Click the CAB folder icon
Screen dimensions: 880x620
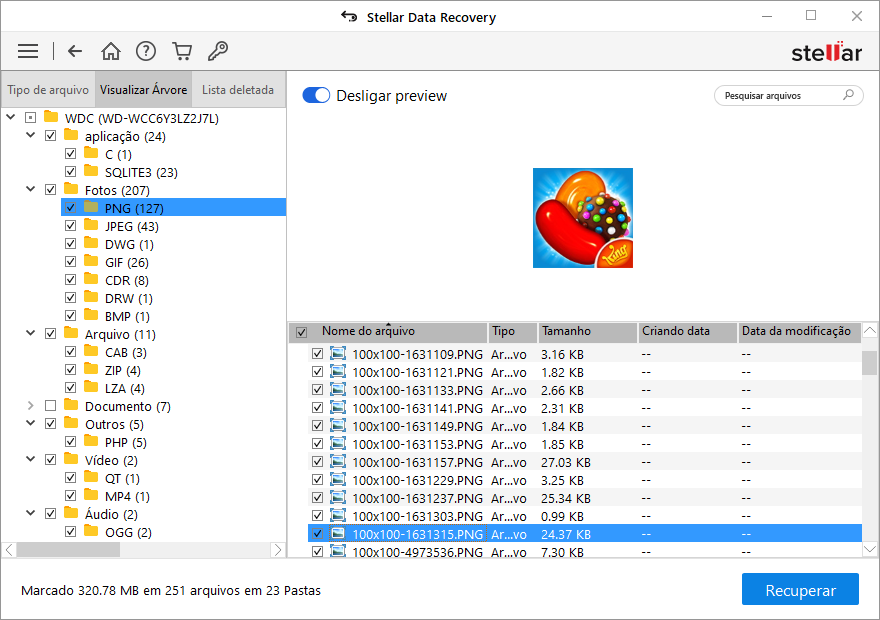click(91, 352)
